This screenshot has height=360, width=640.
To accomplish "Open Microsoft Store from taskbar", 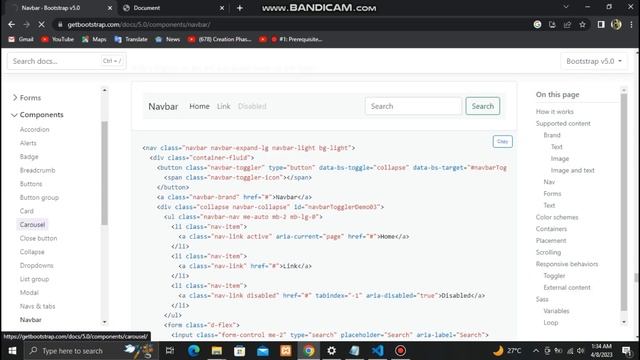I will click(x=240, y=351).
